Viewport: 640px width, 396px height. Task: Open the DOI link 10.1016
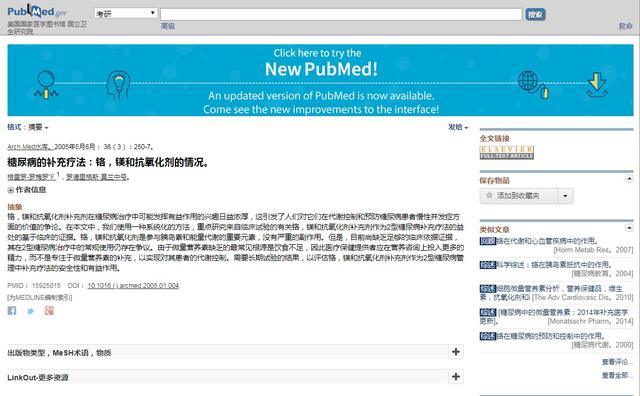click(133, 286)
